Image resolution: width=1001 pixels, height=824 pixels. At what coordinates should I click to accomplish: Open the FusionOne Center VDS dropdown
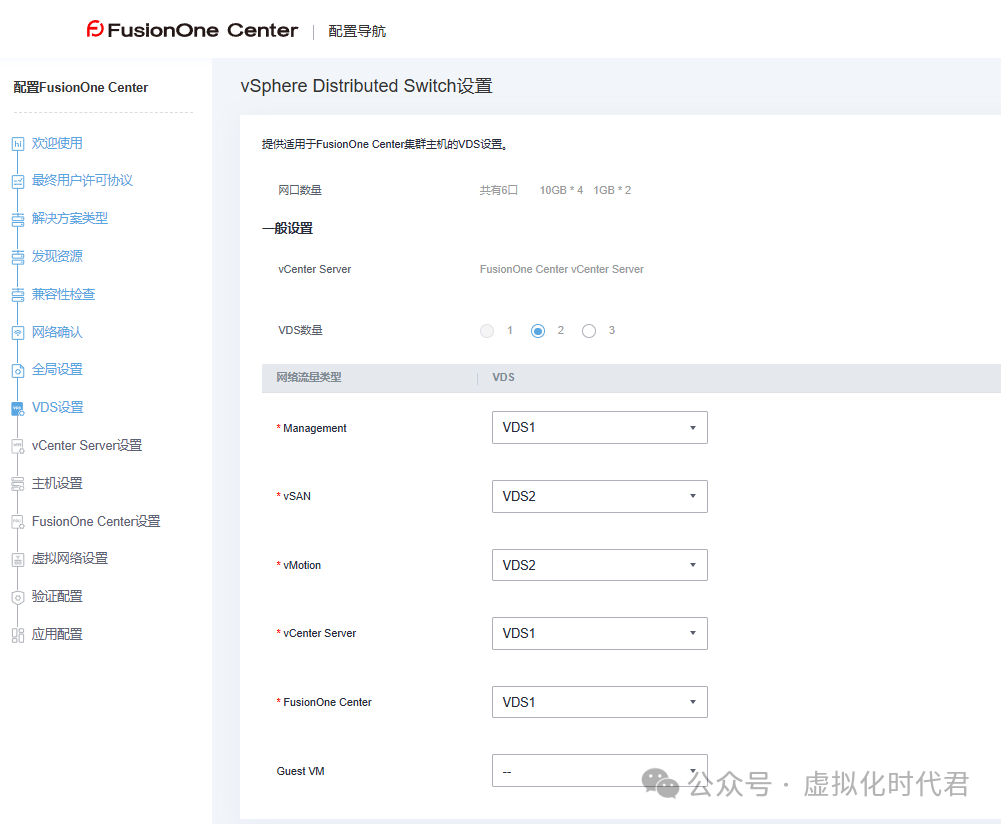tap(599, 702)
